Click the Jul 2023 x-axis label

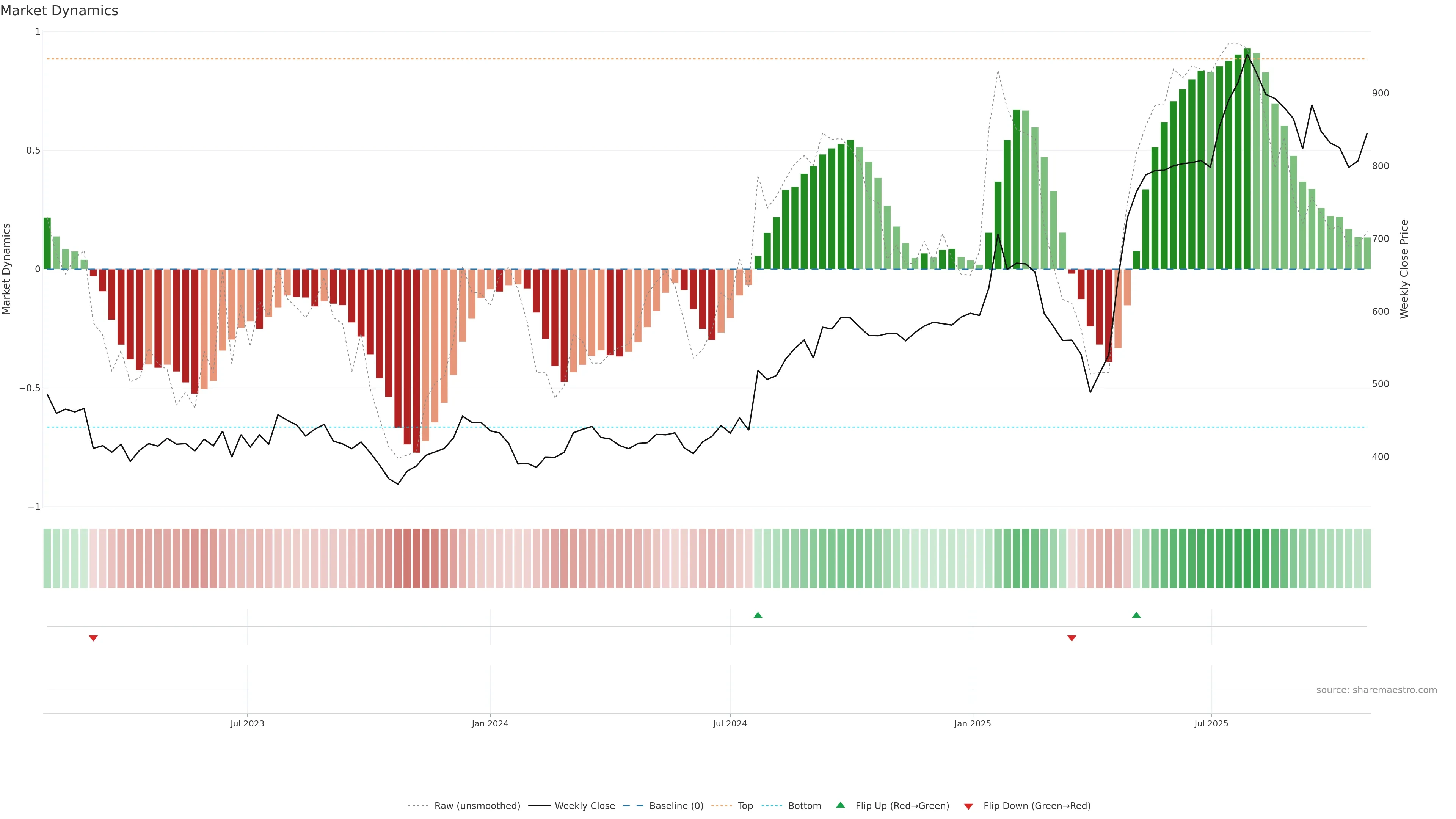pyautogui.click(x=247, y=723)
